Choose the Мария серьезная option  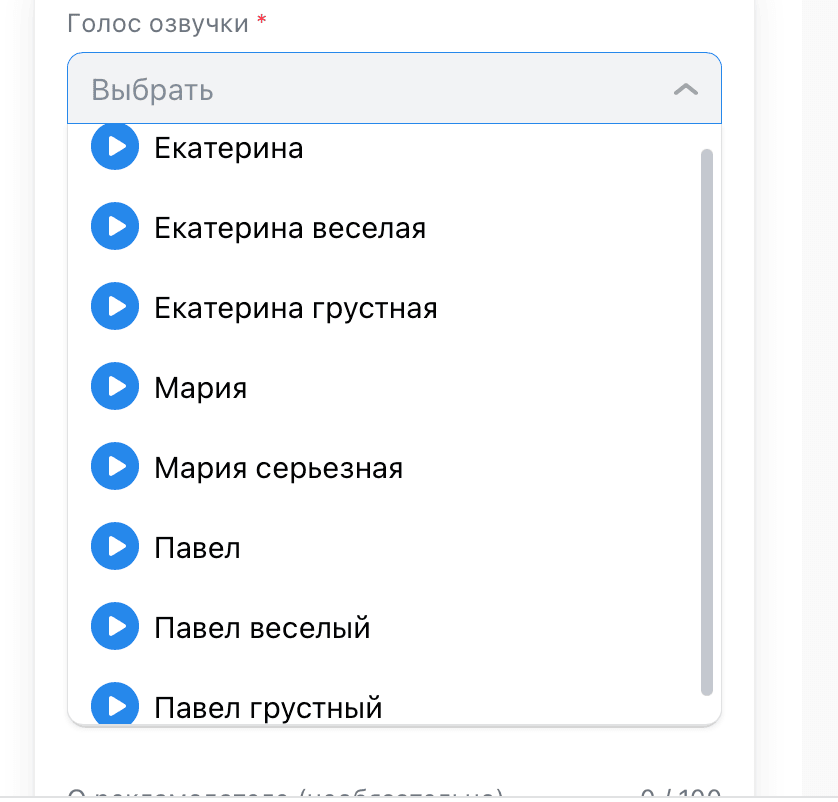point(278,467)
